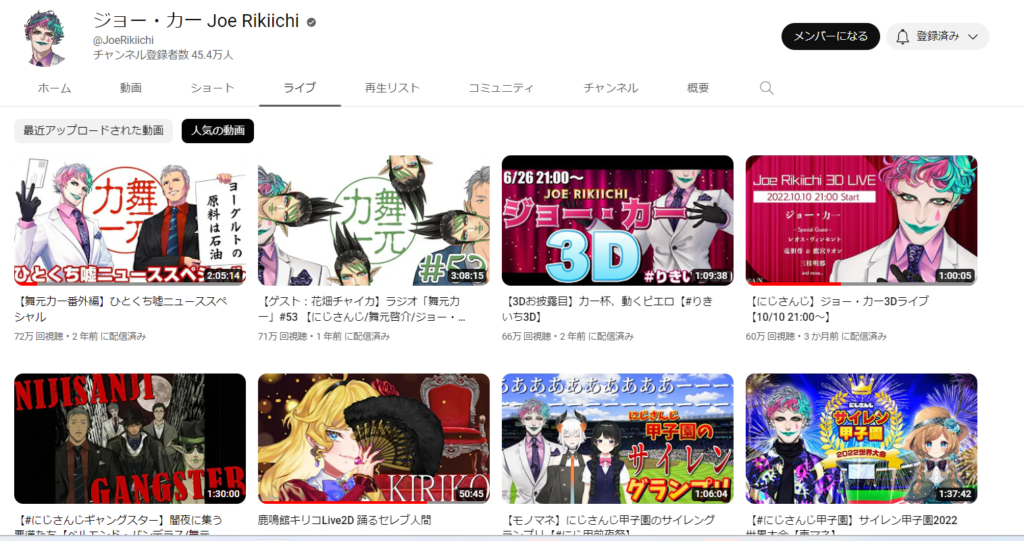
Task: Open the サイレン甲子園 2022世界大会 thumbnail
Action: (x=861, y=438)
